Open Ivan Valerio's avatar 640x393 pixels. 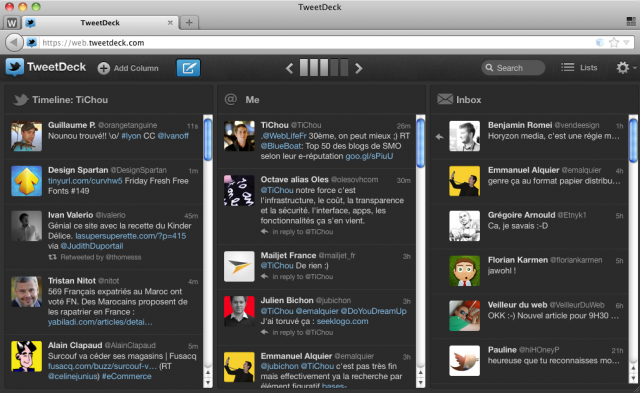click(x=27, y=226)
